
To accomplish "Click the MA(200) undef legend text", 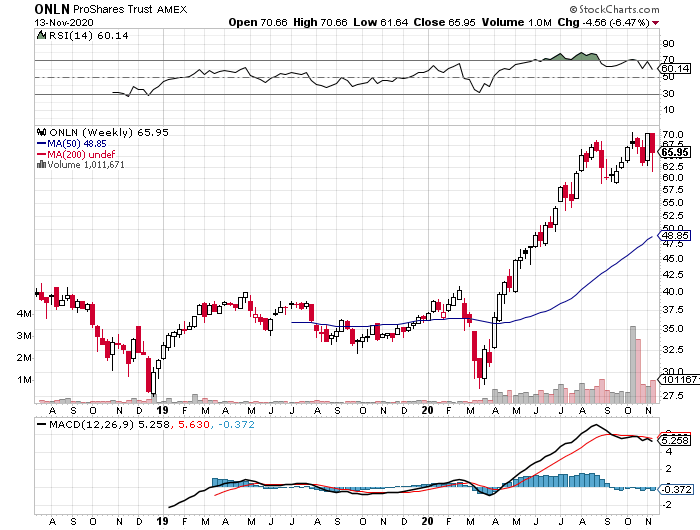I will (x=81, y=154).
